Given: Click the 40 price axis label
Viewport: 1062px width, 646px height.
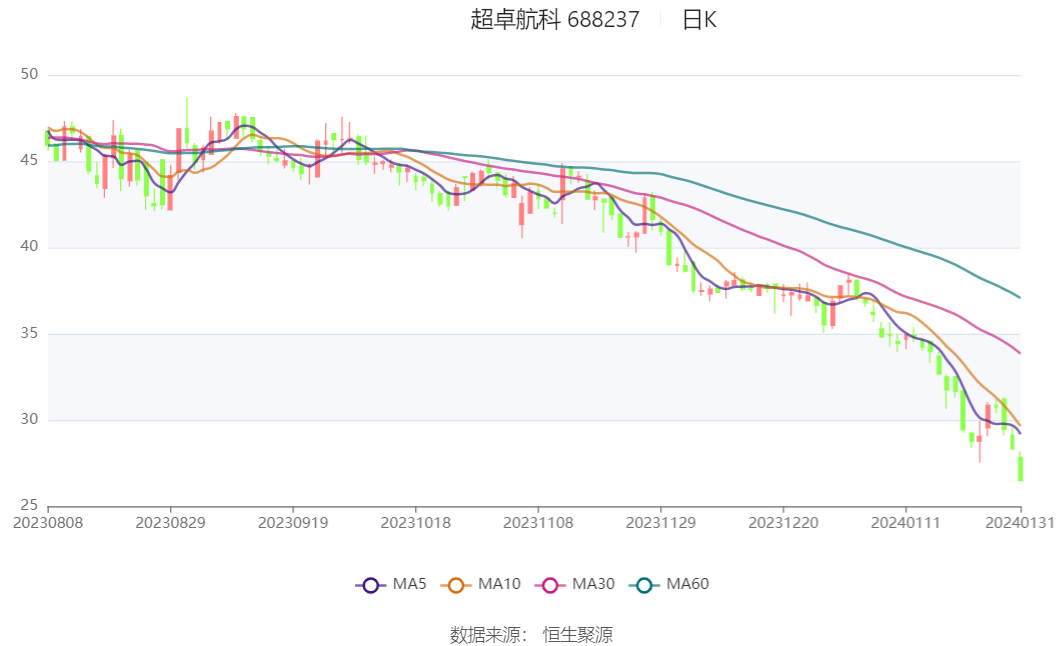Looking at the screenshot, I should pyautogui.click(x=28, y=247).
